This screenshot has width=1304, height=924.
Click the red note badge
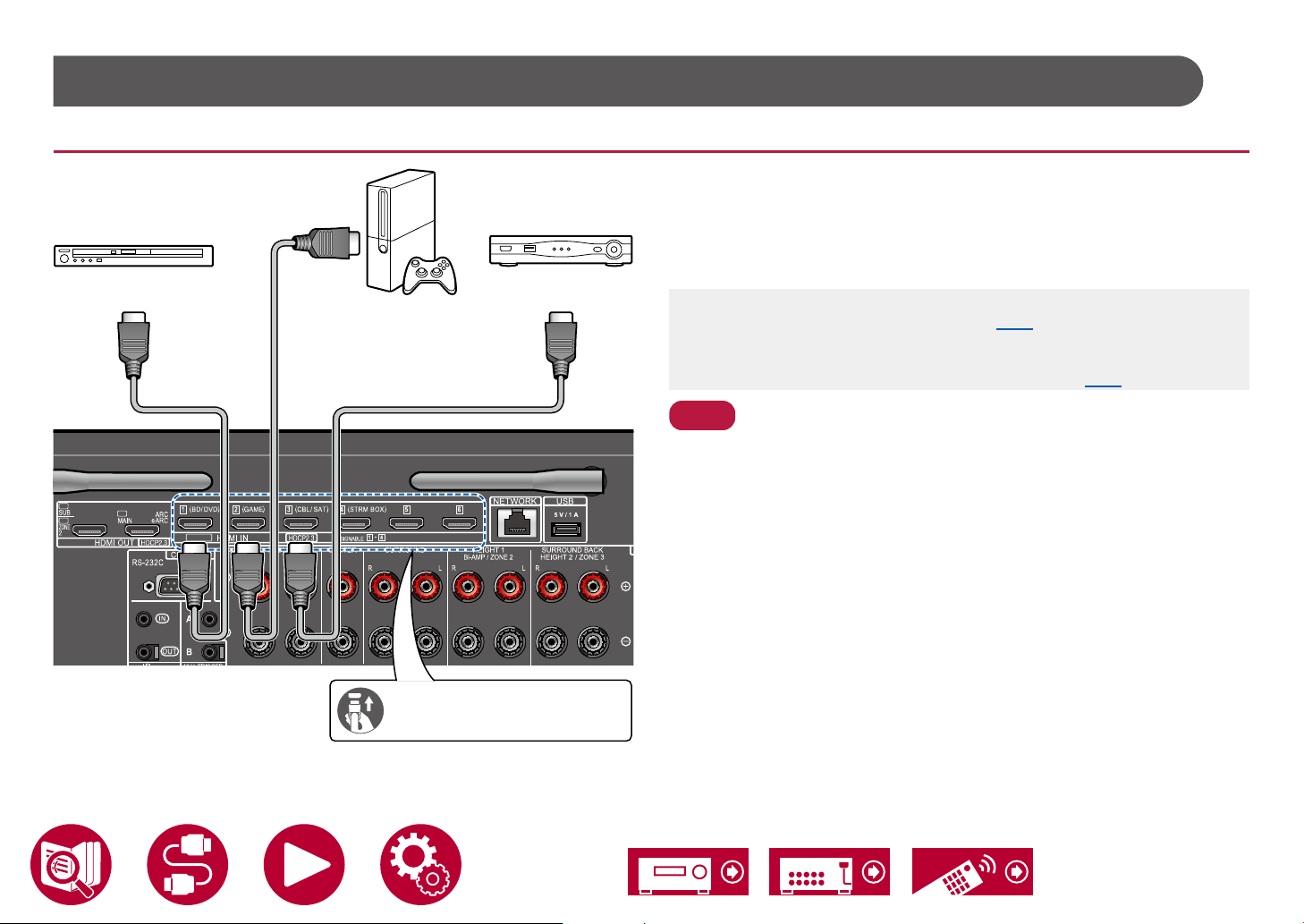[x=702, y=416]
